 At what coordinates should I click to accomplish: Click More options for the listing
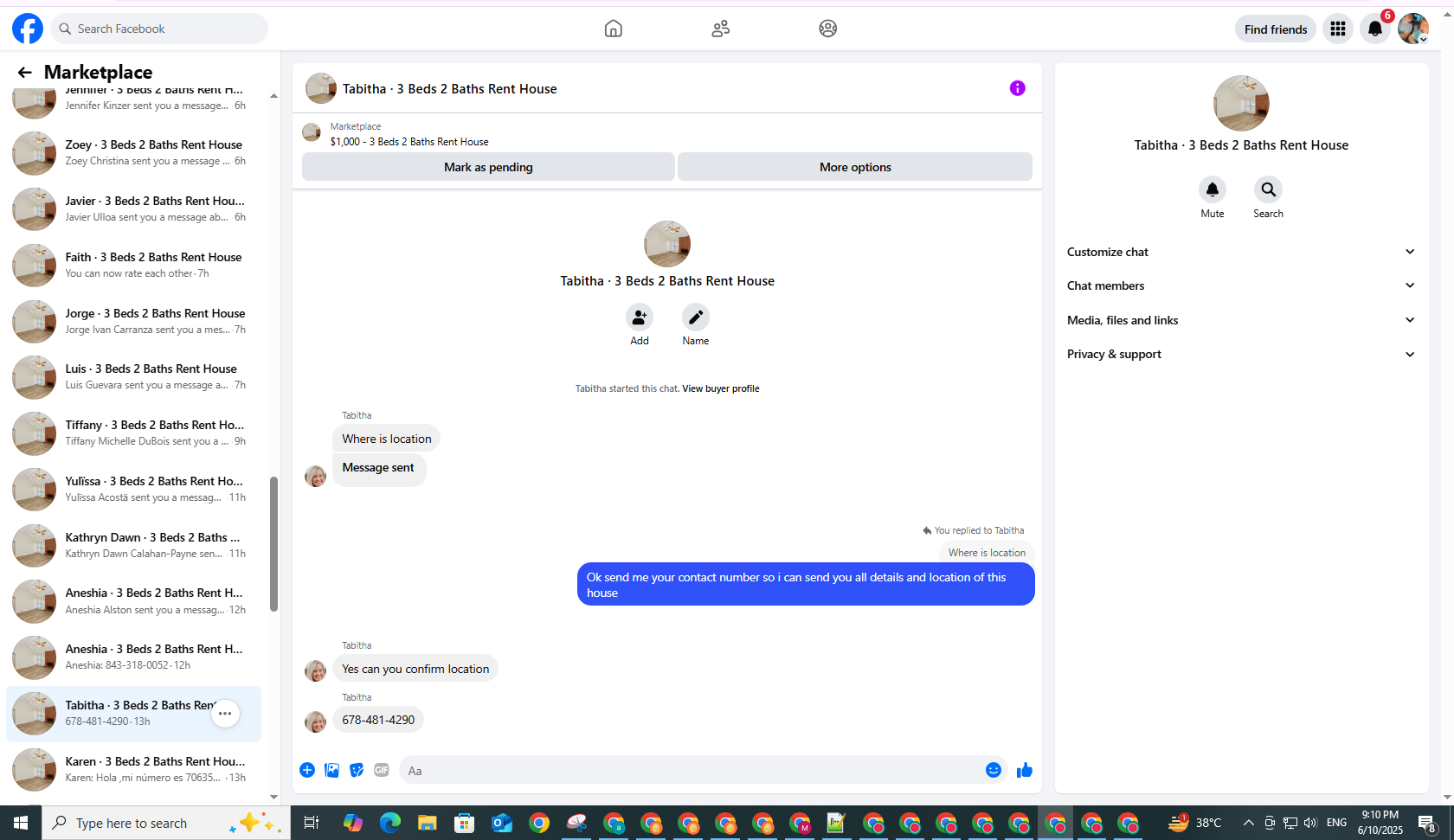[x=855, y=167]
